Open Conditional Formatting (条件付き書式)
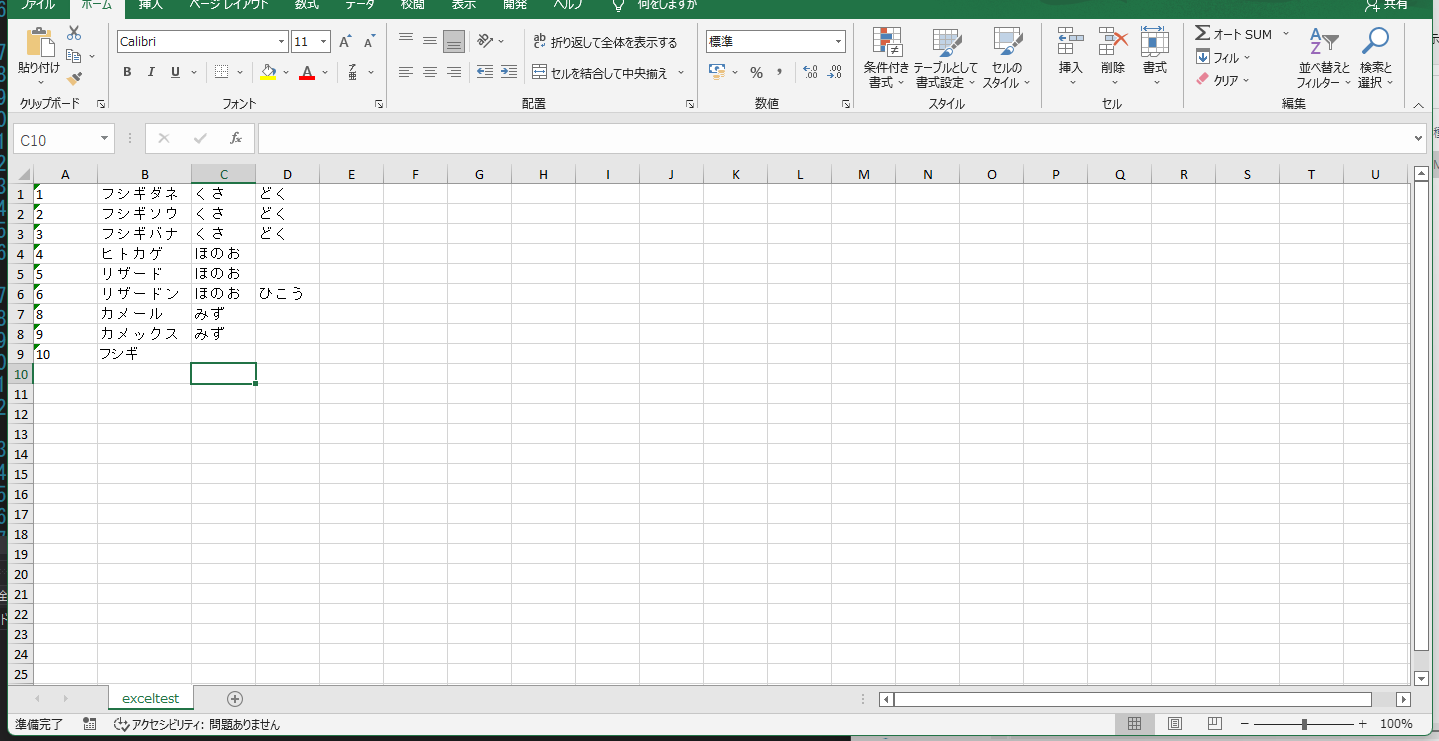 point(887,58)
